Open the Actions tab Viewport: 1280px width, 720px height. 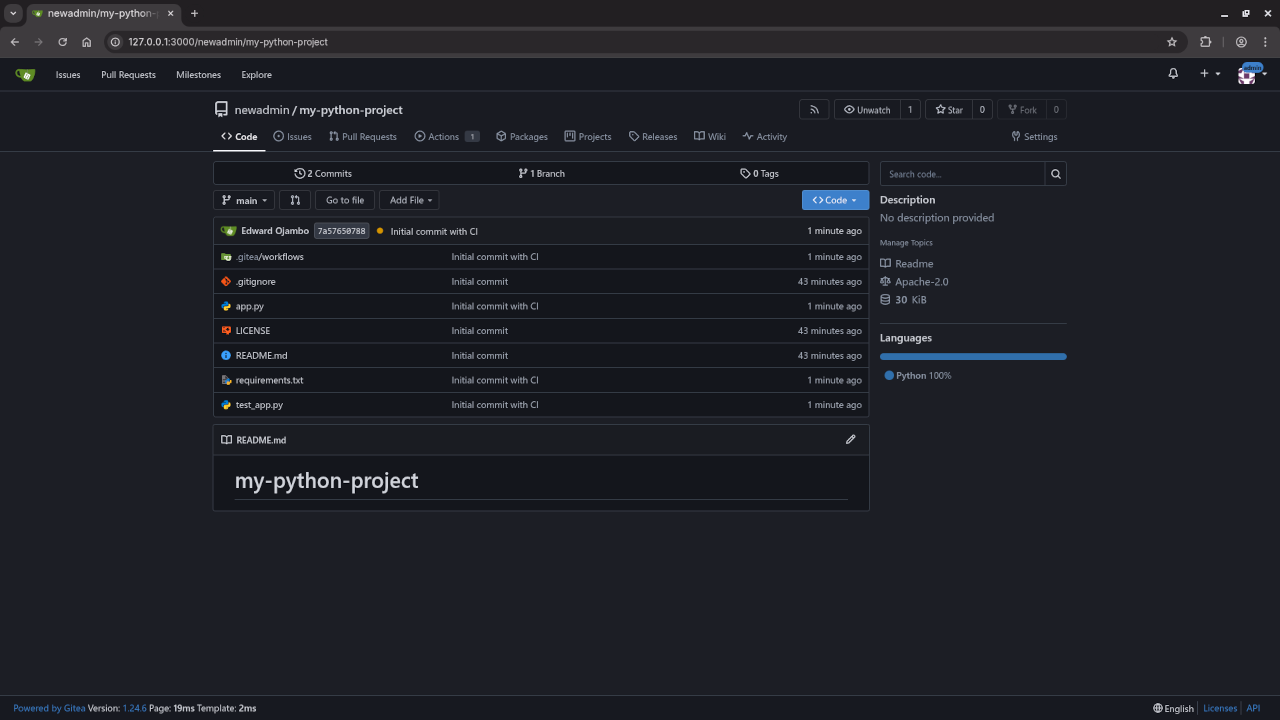click(x=447, y=137)
